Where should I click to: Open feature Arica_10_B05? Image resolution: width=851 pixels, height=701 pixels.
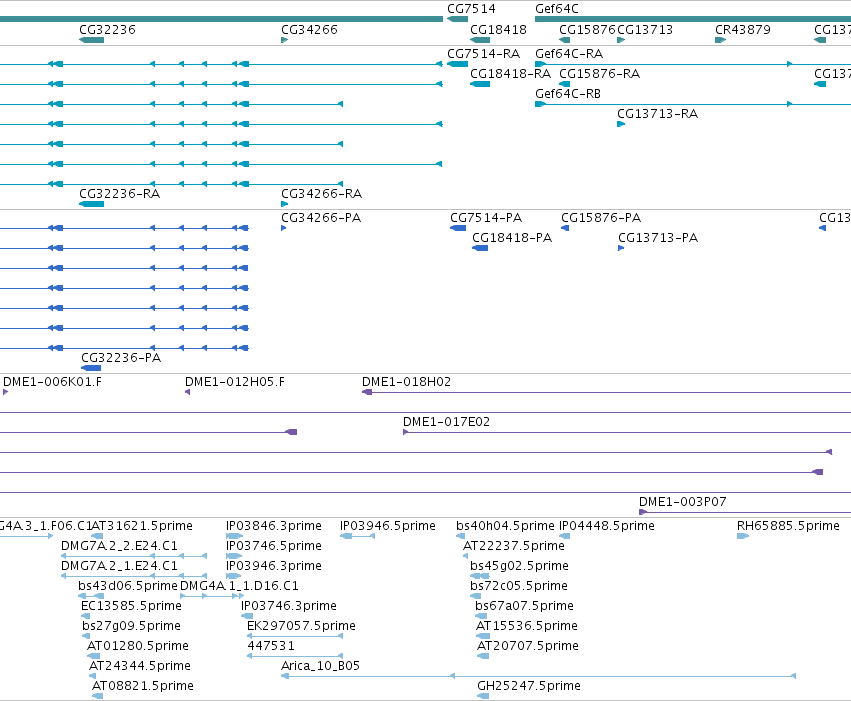click(x=320, y=666)
